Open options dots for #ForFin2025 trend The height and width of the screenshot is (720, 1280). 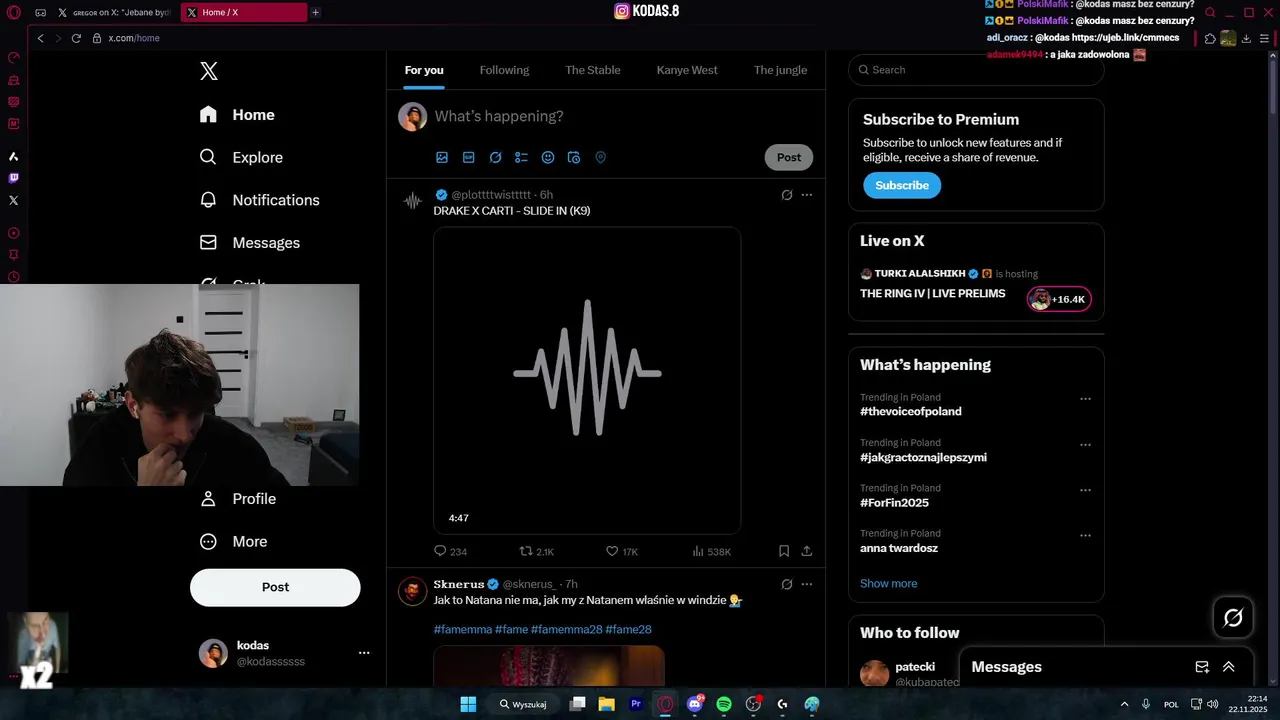point(1085,490)
